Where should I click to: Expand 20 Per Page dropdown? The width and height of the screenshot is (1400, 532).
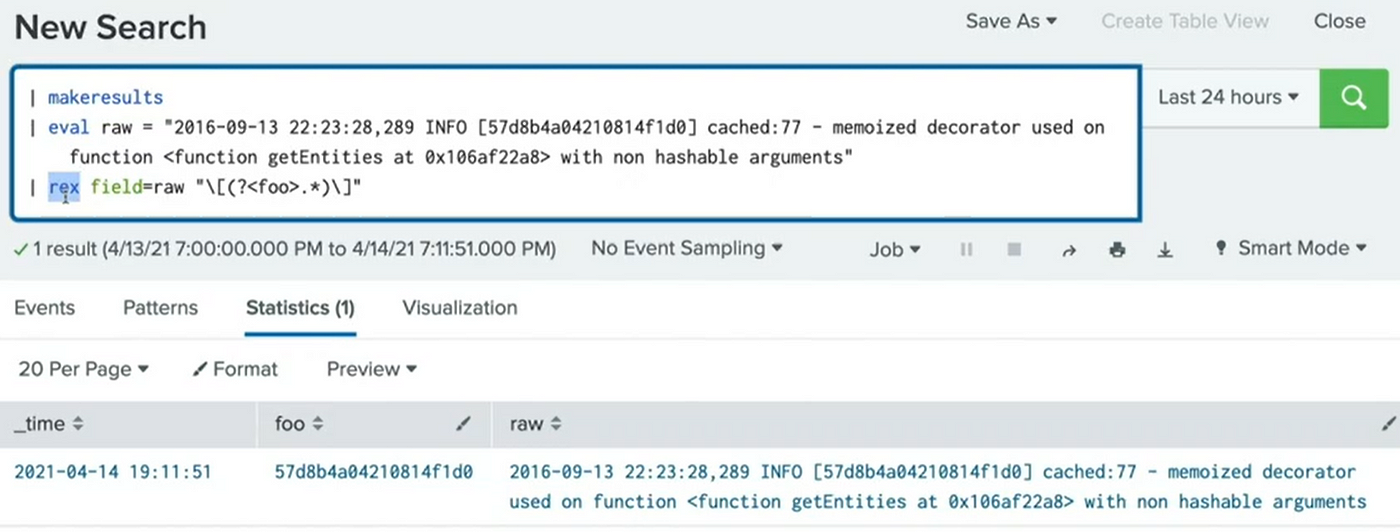point(83,369)
